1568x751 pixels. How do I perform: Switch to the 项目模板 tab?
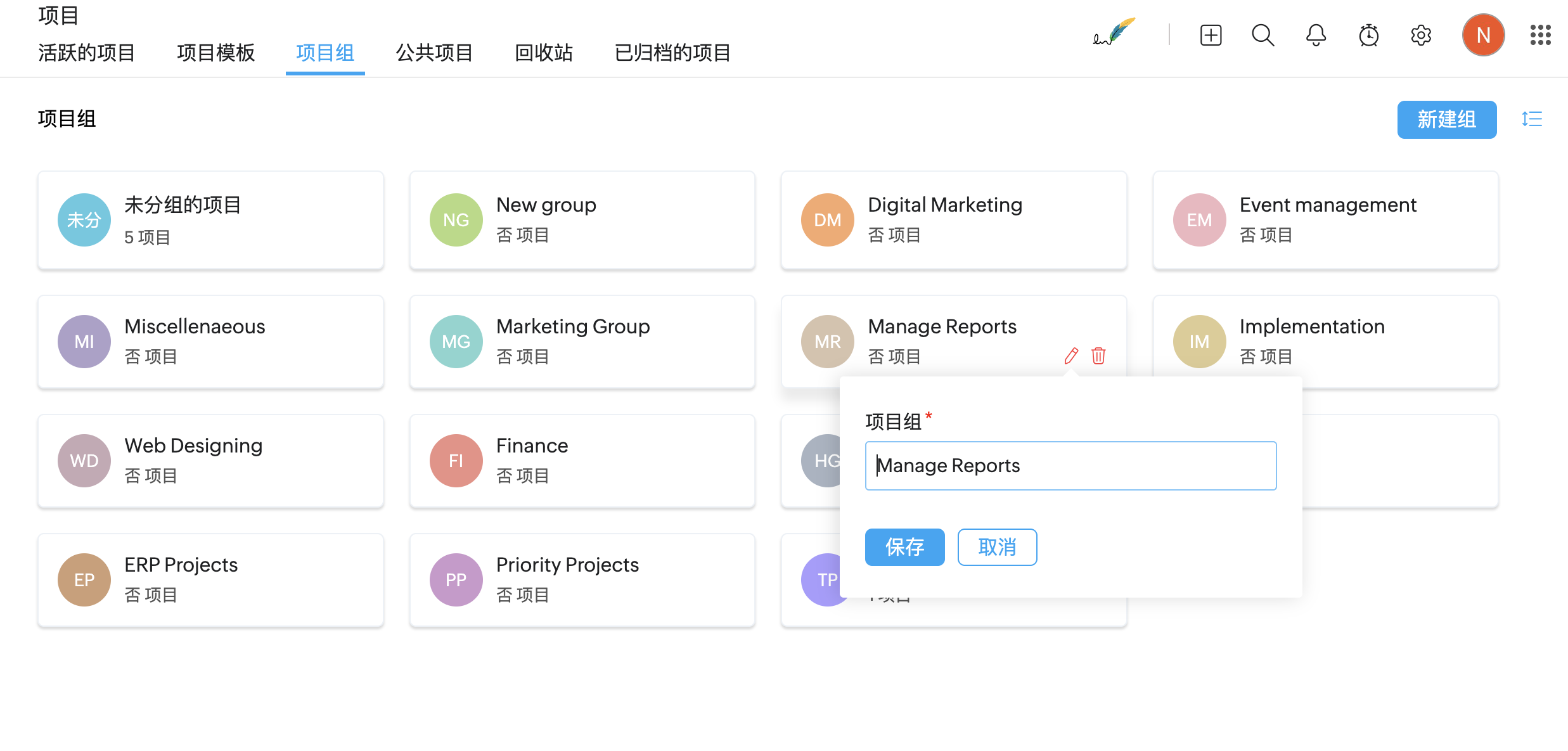point(215,53)
